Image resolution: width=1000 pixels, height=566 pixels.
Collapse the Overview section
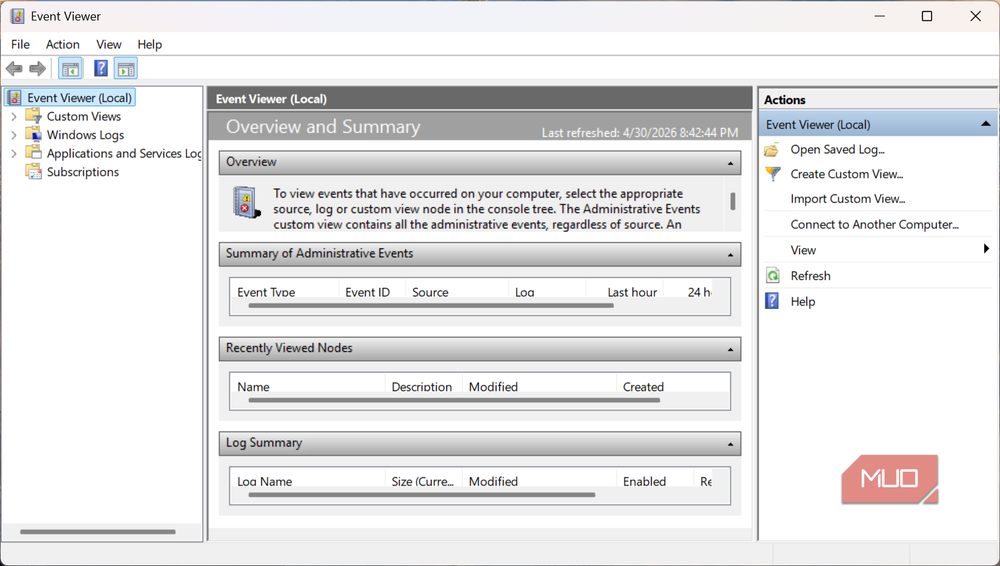coord(730,163)
